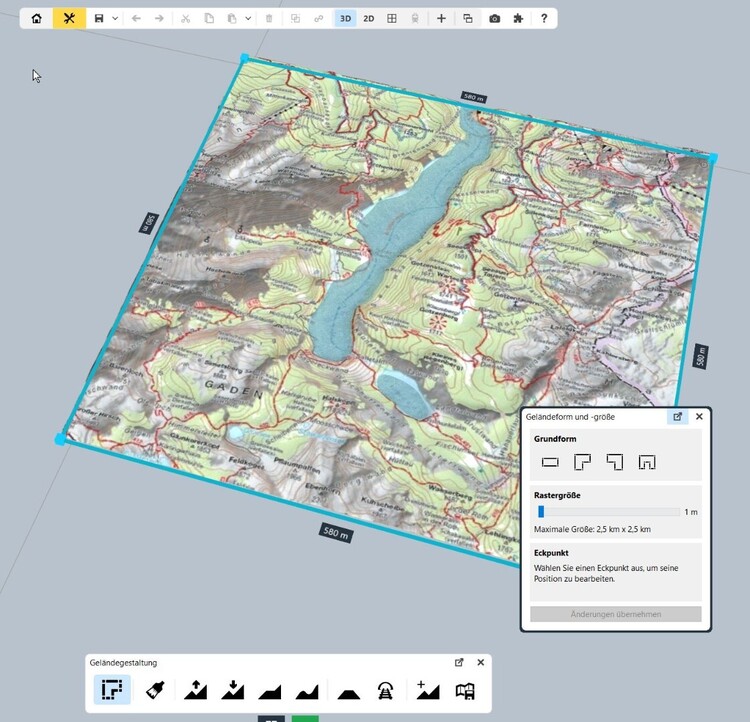Toggle the grid view icon

click(x=392, y=19)
